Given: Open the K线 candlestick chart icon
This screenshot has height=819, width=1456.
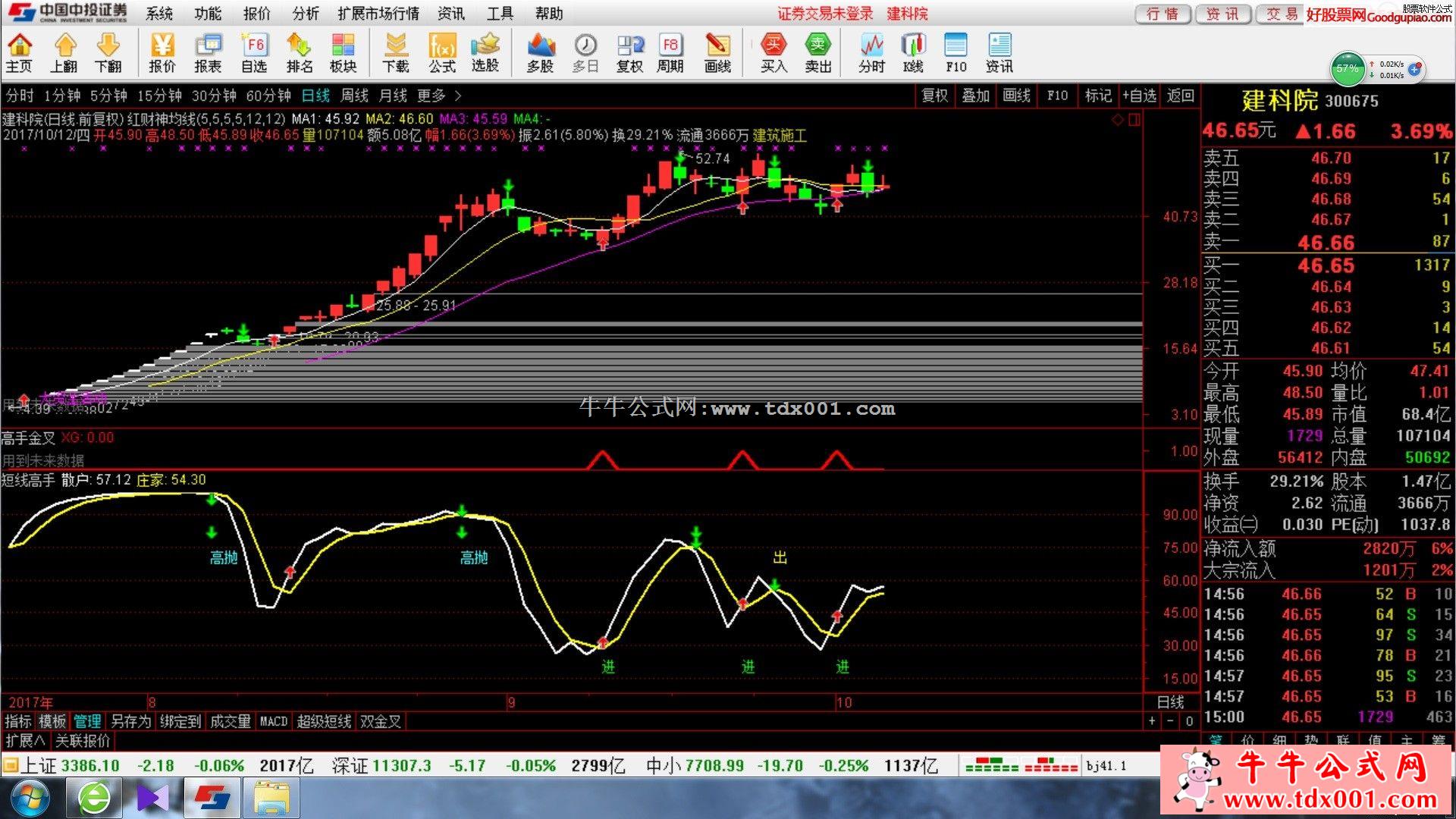Looking at the screenshot, I should [914, 53].
